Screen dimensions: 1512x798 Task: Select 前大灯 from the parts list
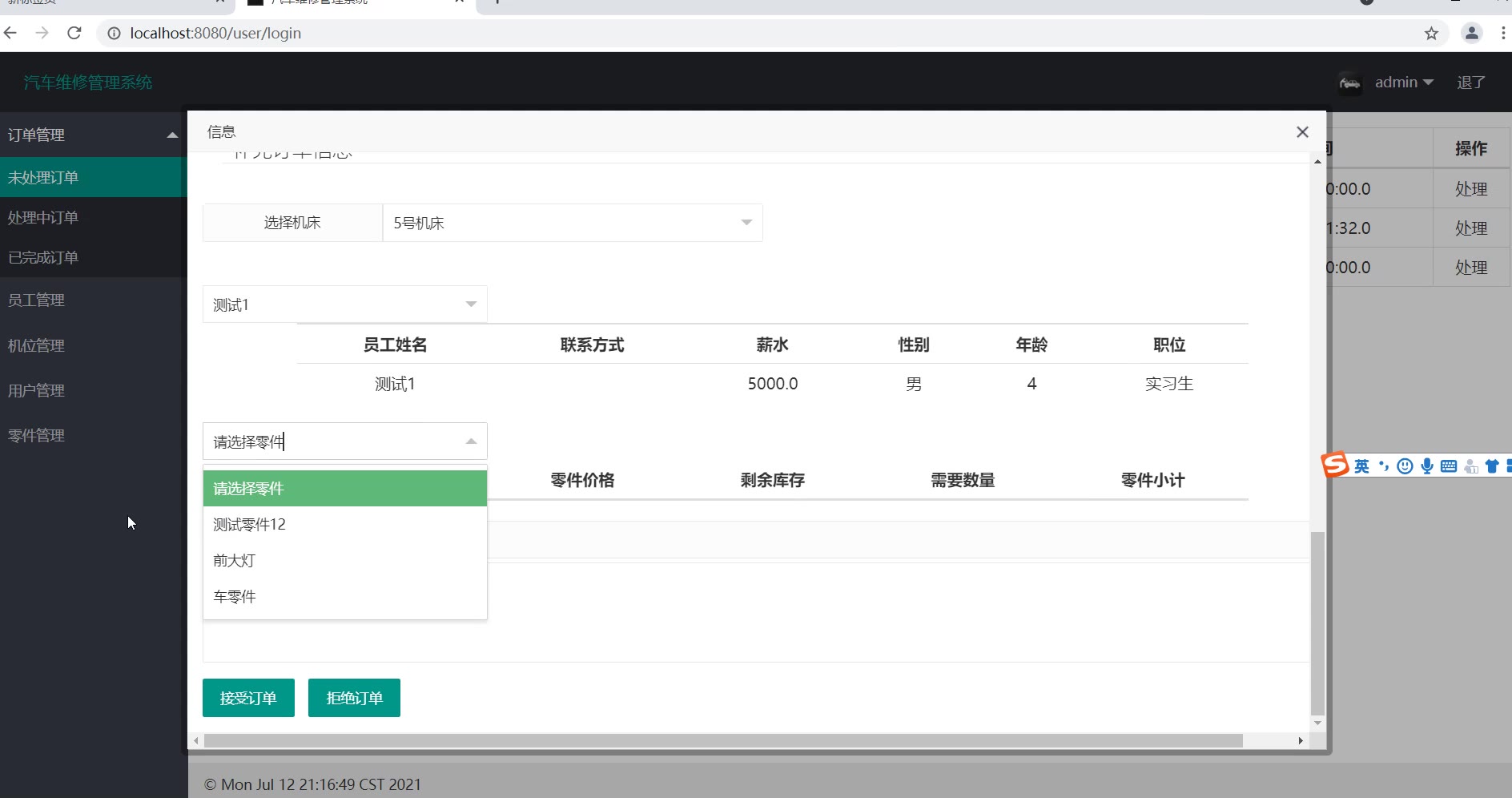[x=345, y=561]
